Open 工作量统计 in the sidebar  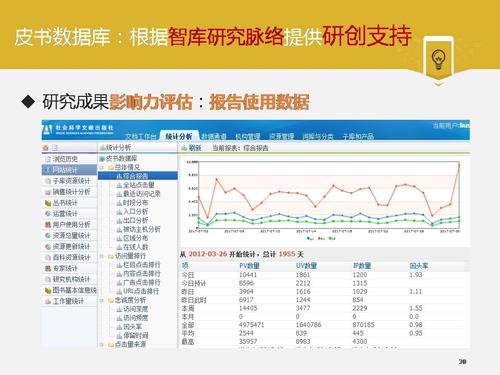(64, 301)
